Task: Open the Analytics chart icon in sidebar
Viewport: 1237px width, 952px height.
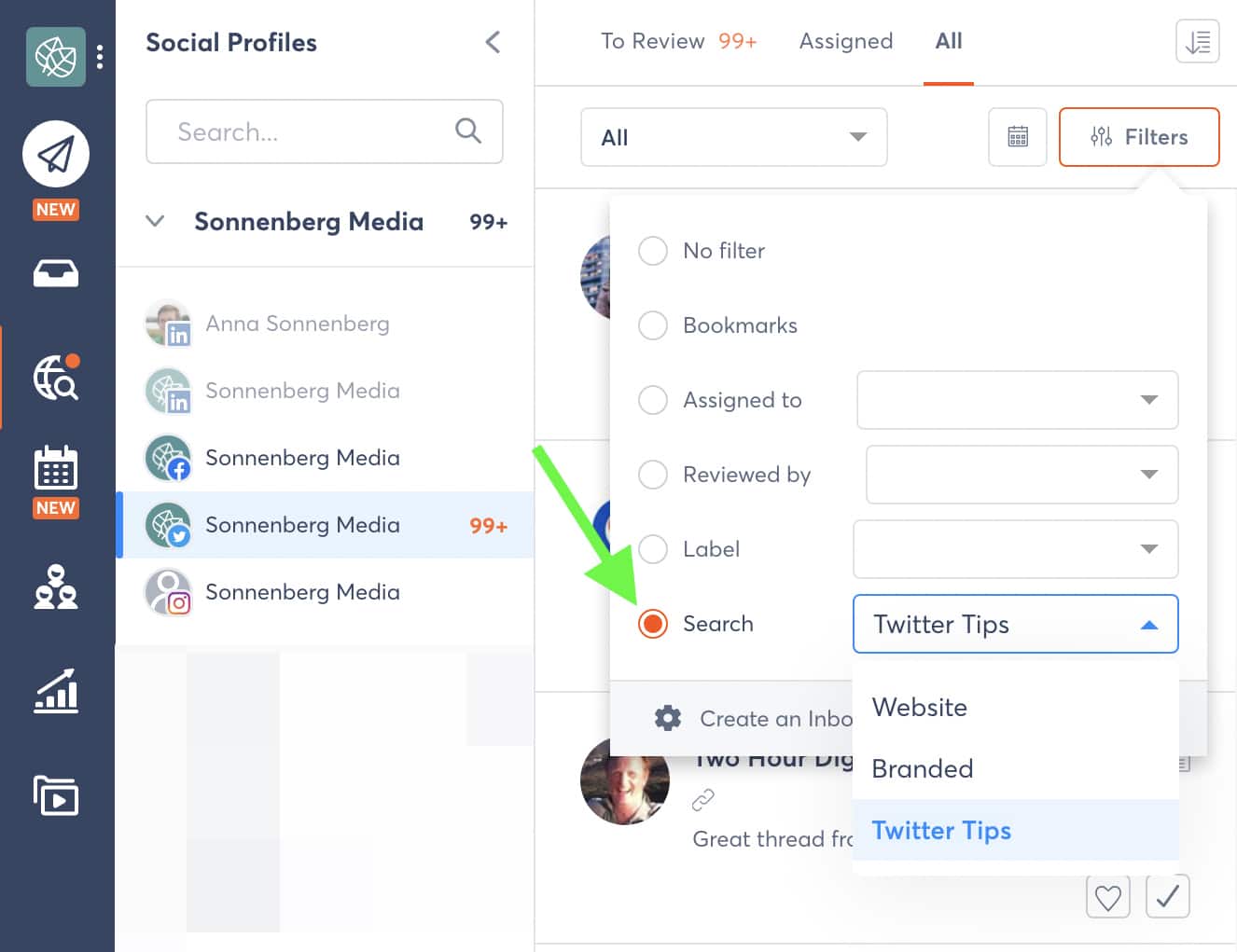Action: [56, 691]
